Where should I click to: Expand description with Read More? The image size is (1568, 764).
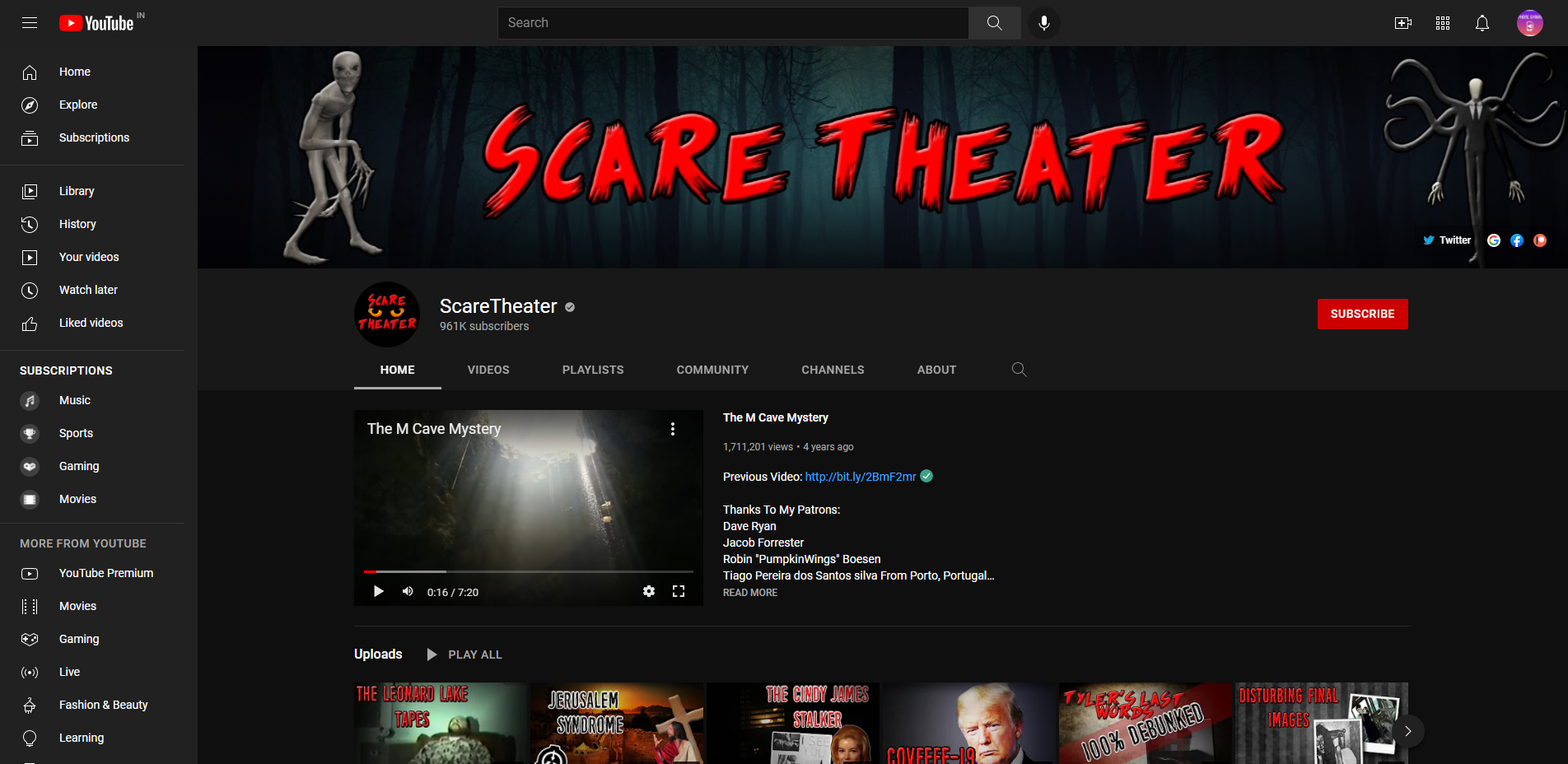(750, 593)
